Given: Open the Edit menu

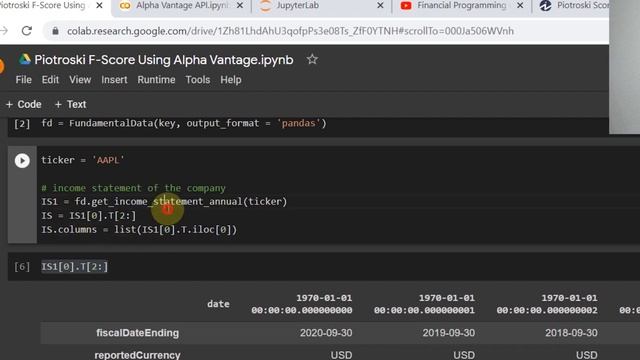Looking at the screenshot, I should (x=50, y=80).
